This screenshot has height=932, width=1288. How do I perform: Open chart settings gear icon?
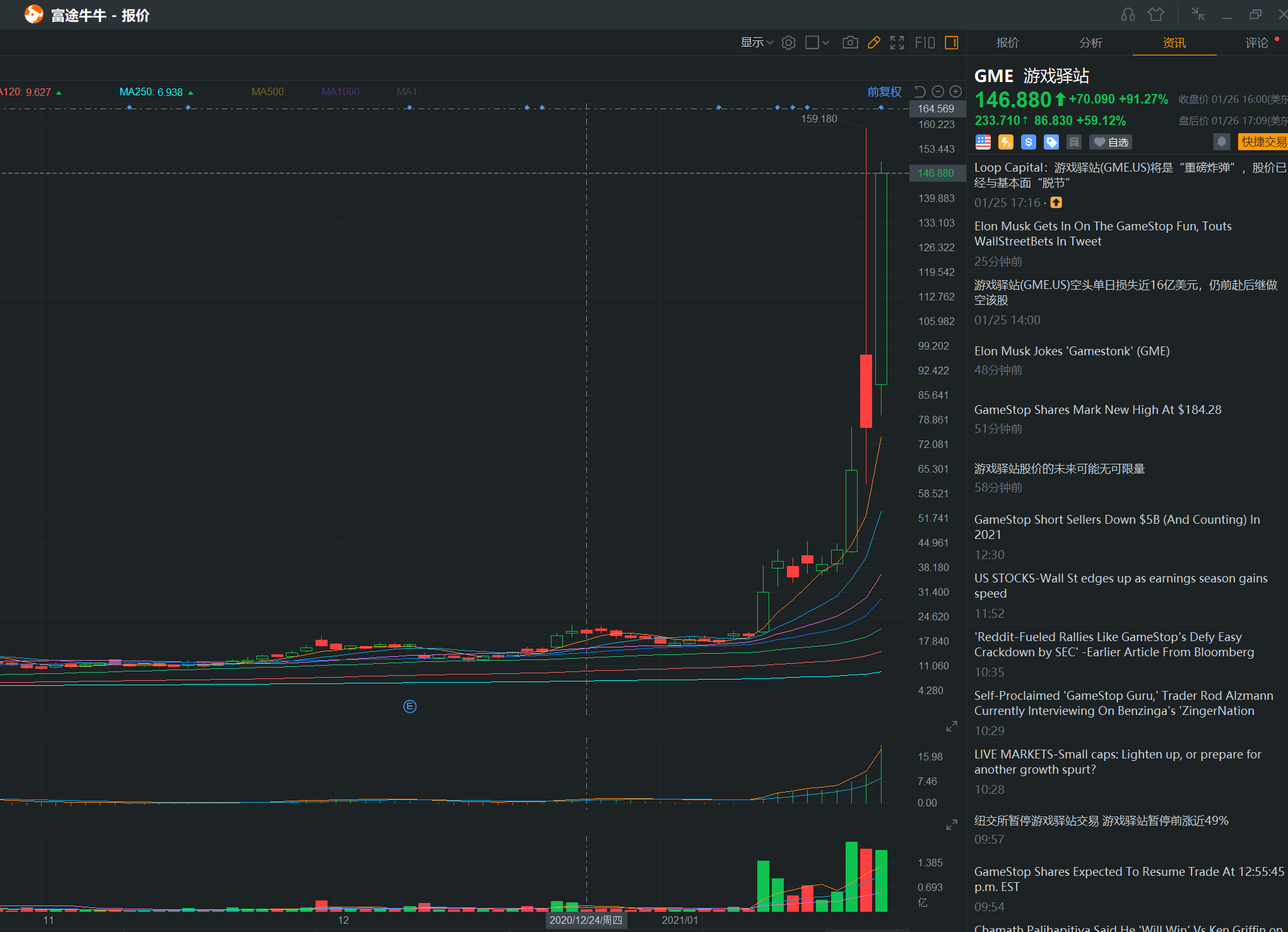788,42
